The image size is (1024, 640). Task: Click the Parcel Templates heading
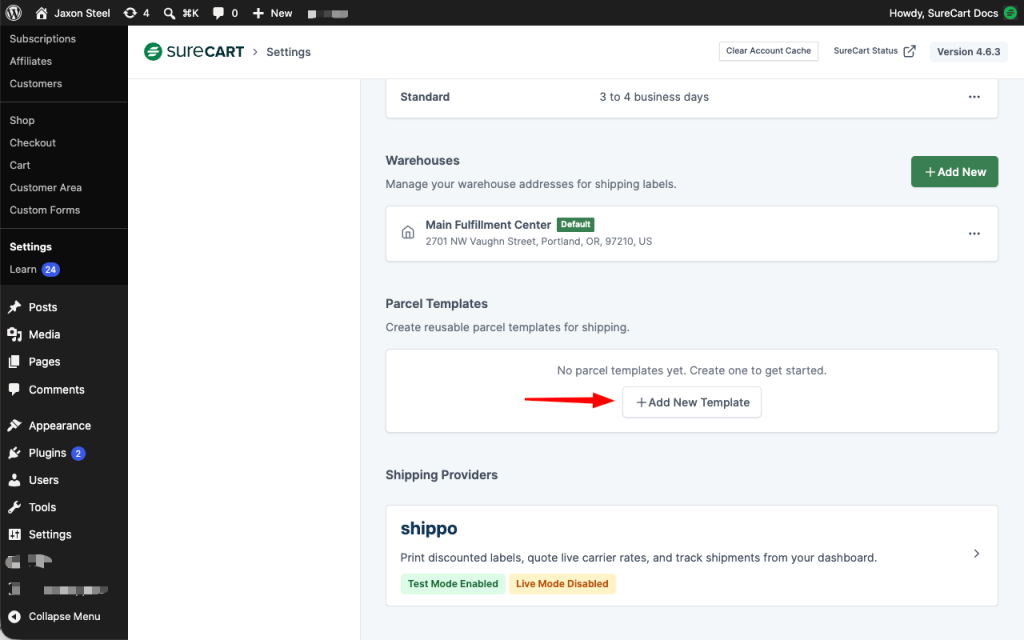tap(437, 304)
